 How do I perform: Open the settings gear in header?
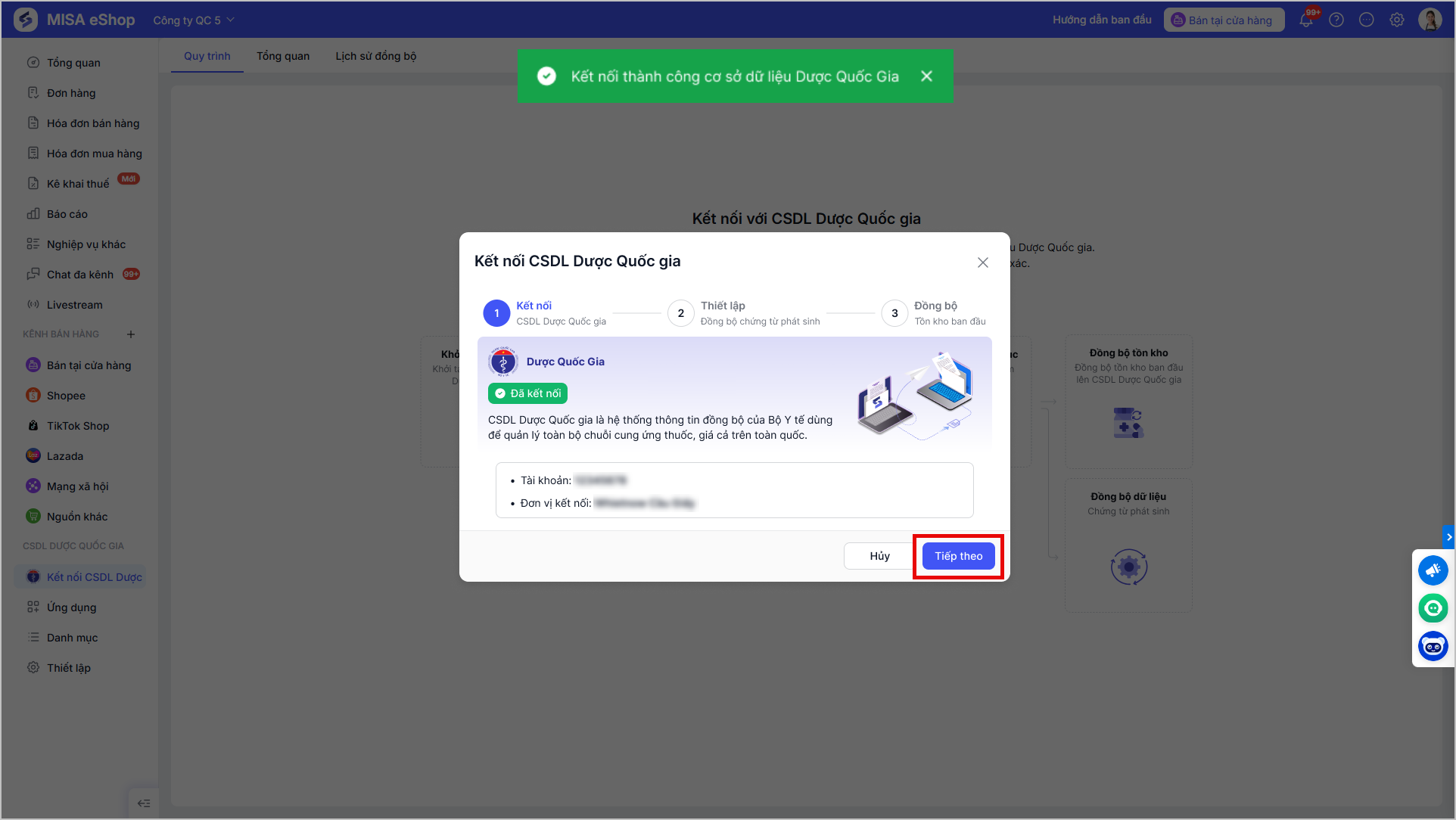1397,20
